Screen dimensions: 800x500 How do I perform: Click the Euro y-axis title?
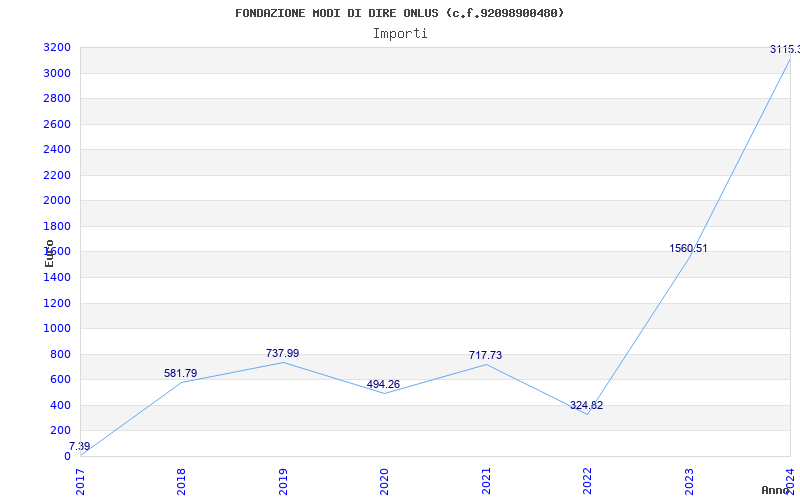(x=49, y=253)
